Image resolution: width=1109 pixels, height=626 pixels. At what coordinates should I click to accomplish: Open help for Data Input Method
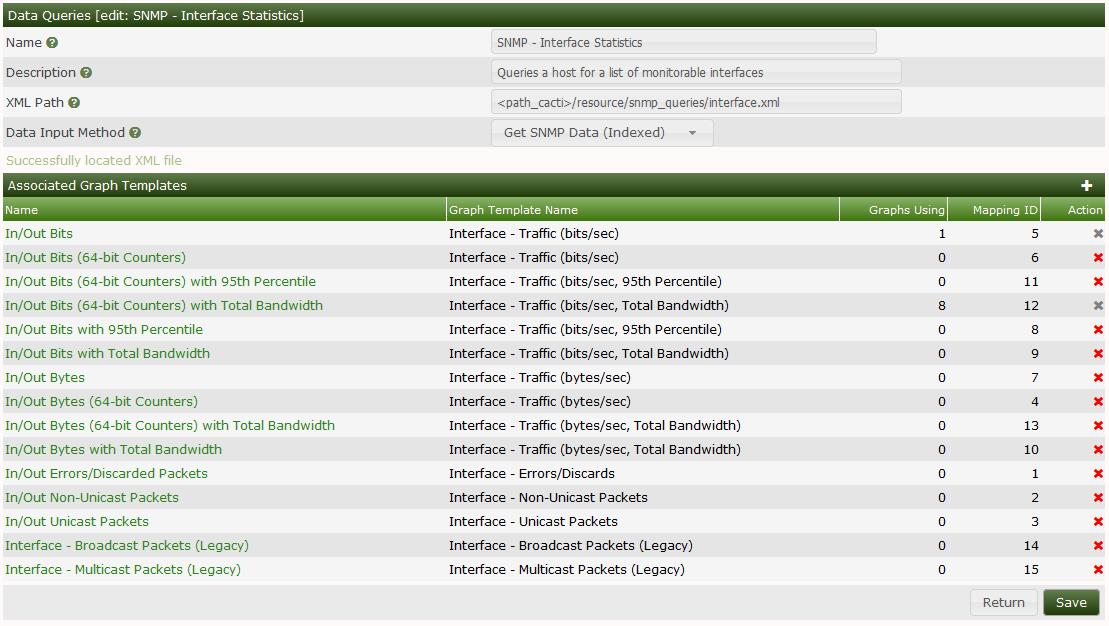click(137, 132)
